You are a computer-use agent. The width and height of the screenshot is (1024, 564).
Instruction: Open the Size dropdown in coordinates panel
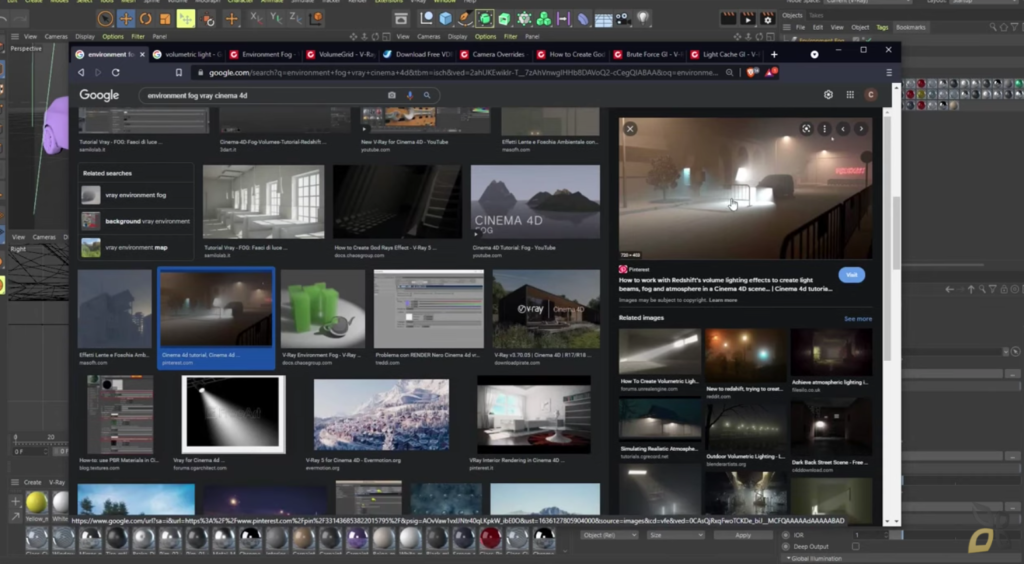(676, 535)
